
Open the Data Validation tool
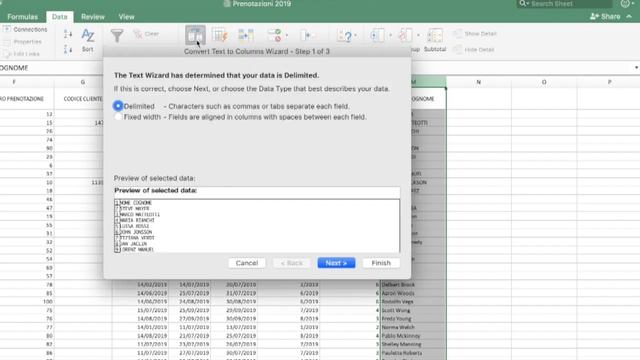point(274,35)
